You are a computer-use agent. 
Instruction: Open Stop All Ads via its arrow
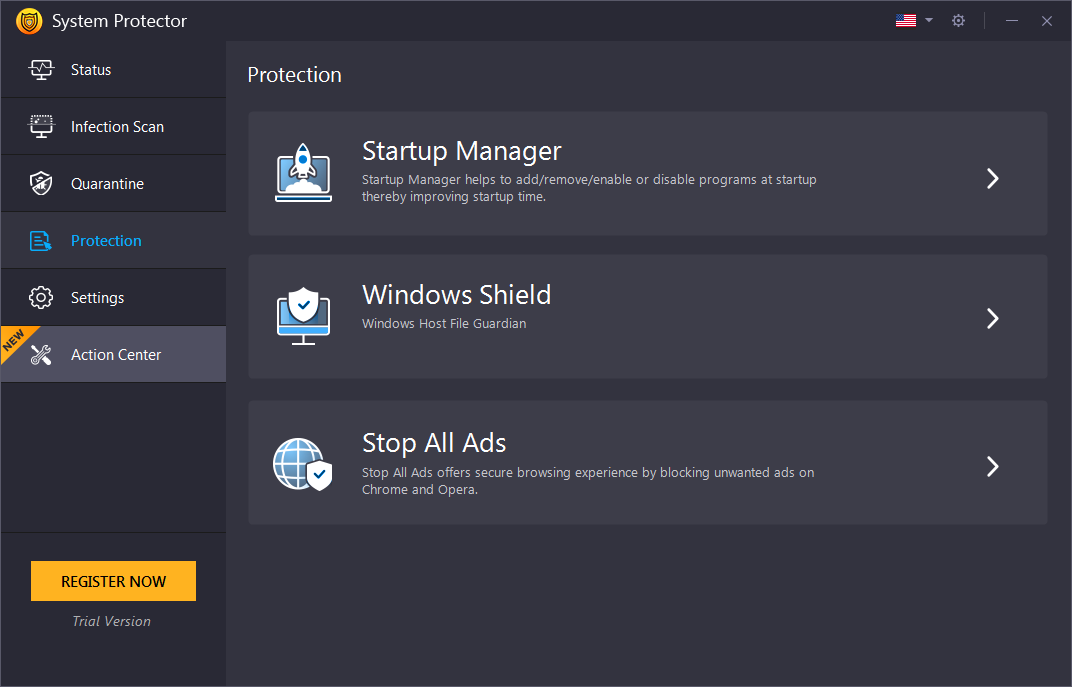coord(992,466)
